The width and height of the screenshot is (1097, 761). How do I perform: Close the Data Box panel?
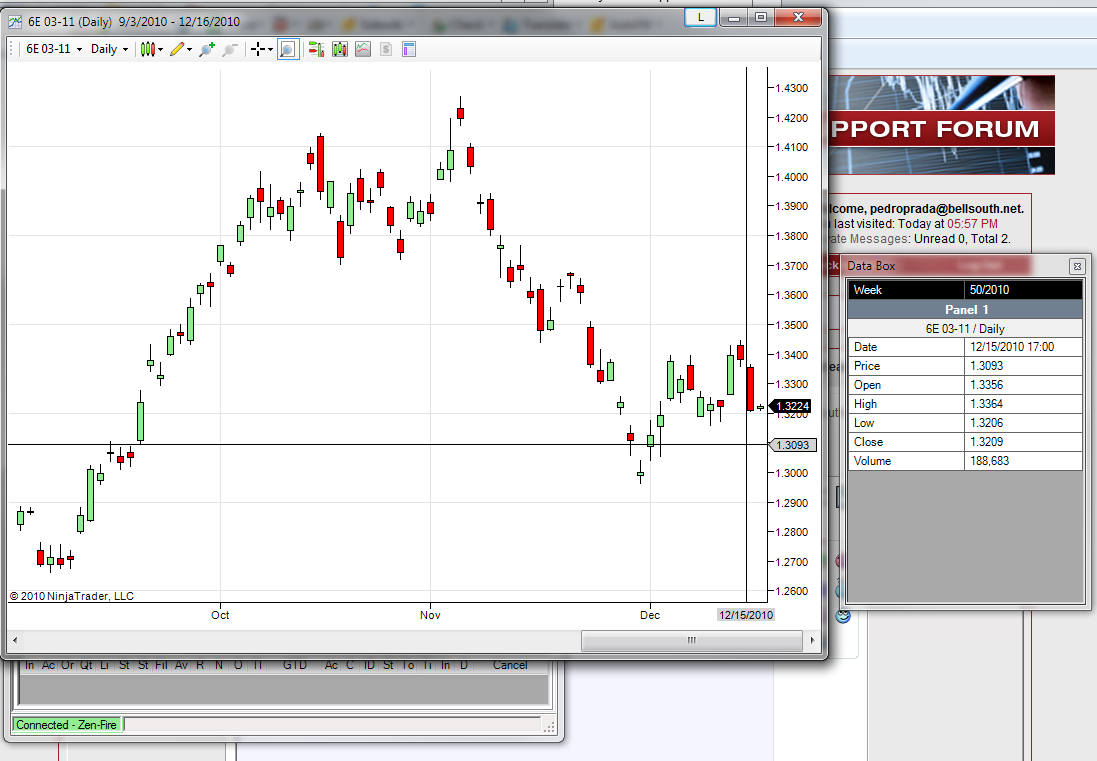1077,266
